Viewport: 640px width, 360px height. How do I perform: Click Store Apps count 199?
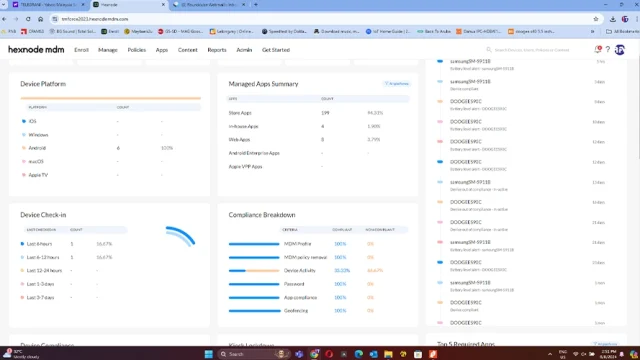pyautogui.click(x=325, y=113)
